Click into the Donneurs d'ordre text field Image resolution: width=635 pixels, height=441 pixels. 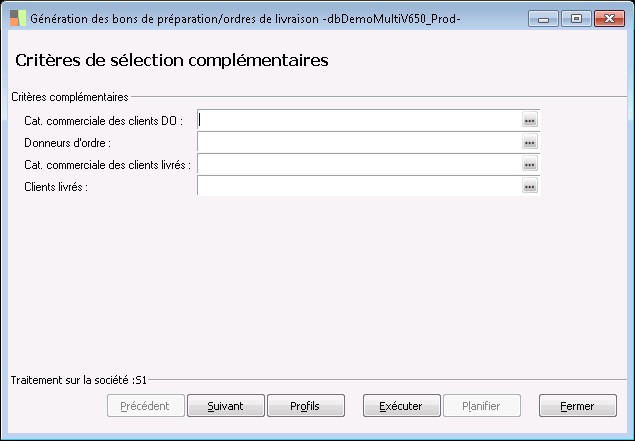click(x=359, y=142)
